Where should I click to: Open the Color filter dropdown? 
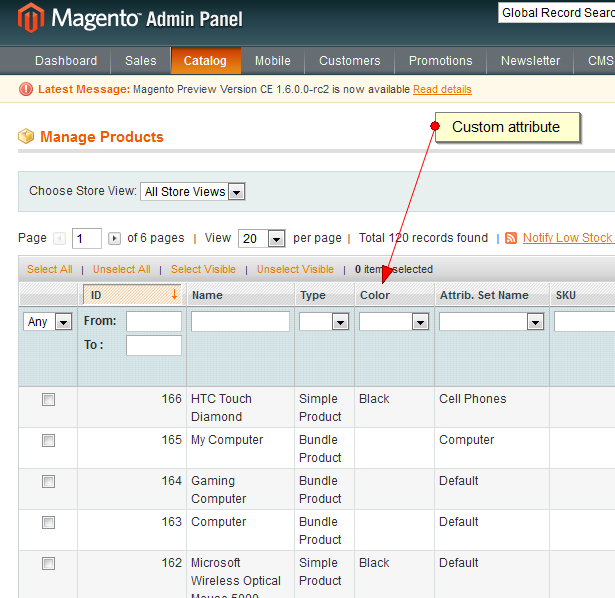(394, 322)
